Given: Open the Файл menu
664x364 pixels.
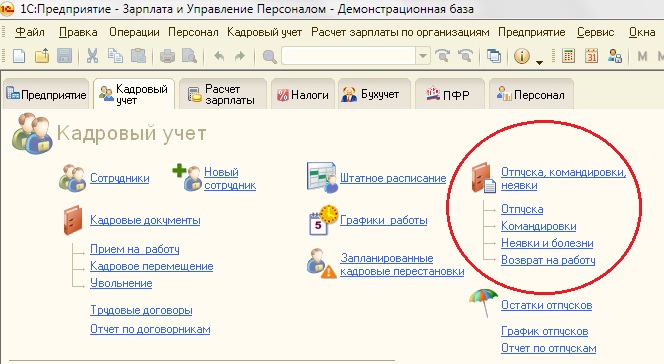Looking at the screenshot, I should pyautogui.click(x=30, y=32).
